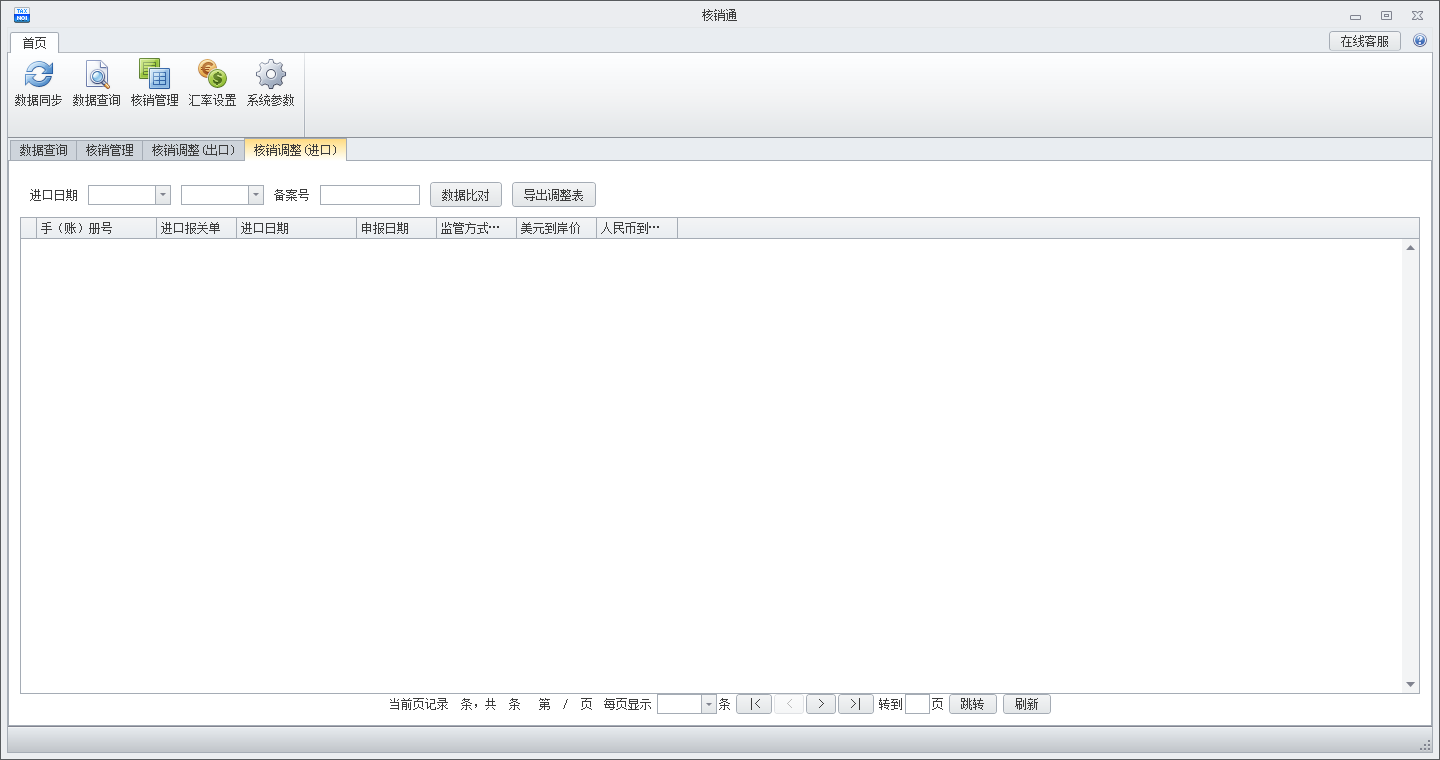Switch to the 核销调整(出口) tab
The height and width of the screenshot is (760, 1440).
coord(193,150)
